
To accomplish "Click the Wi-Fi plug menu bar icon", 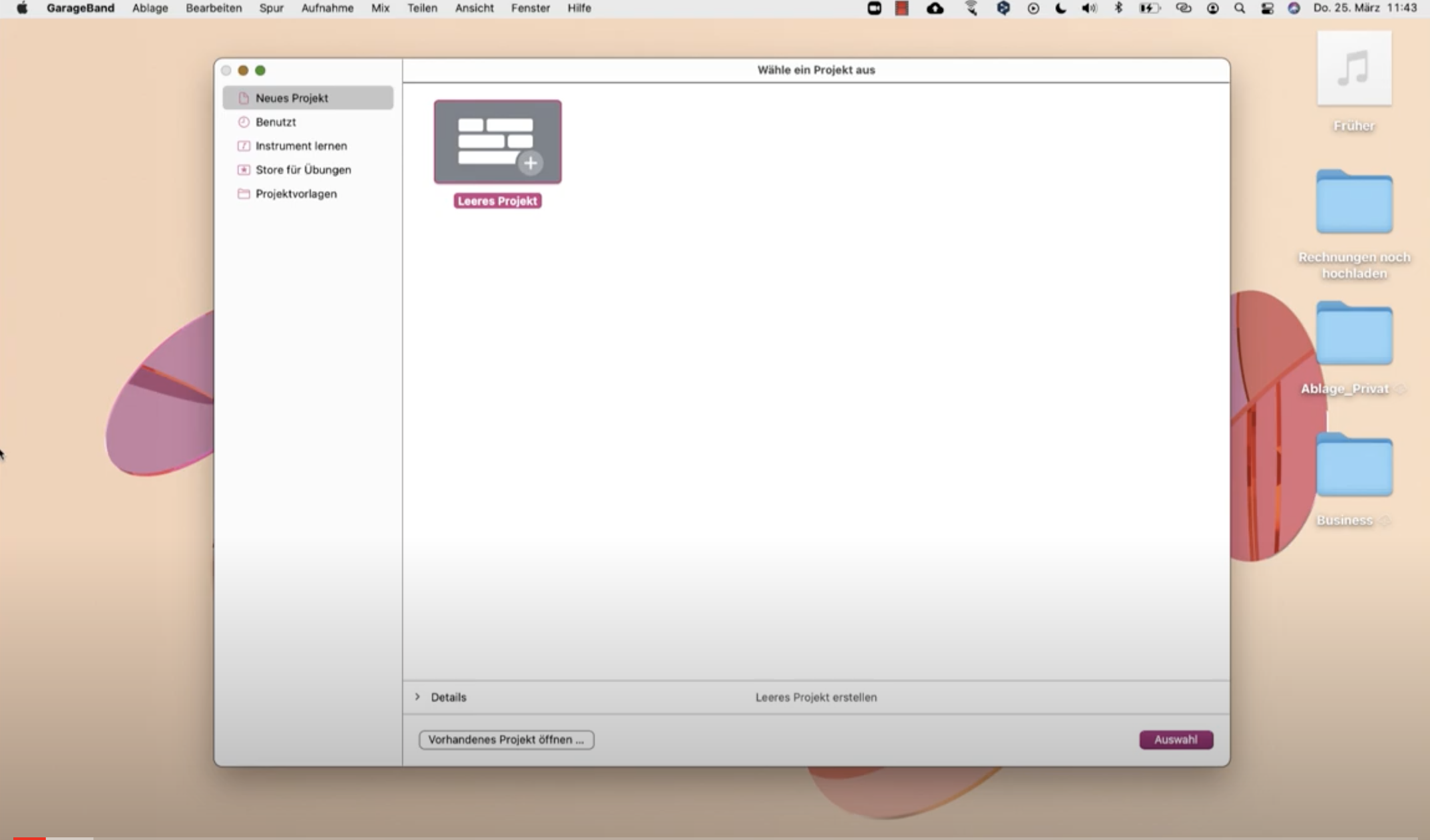I will tap(971, 8).
